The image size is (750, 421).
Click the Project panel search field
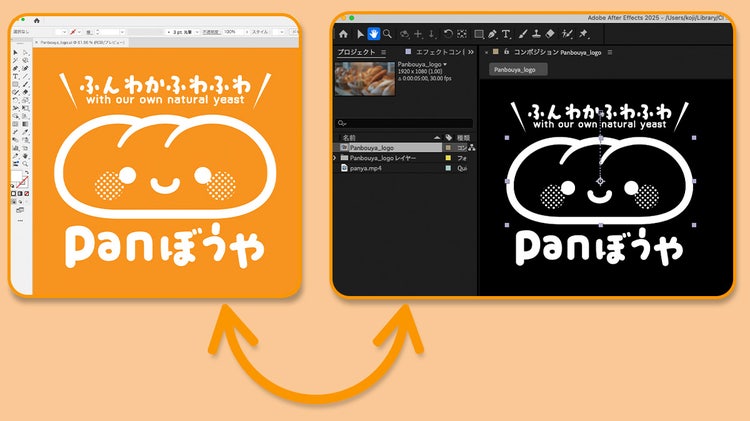(405, 123)
